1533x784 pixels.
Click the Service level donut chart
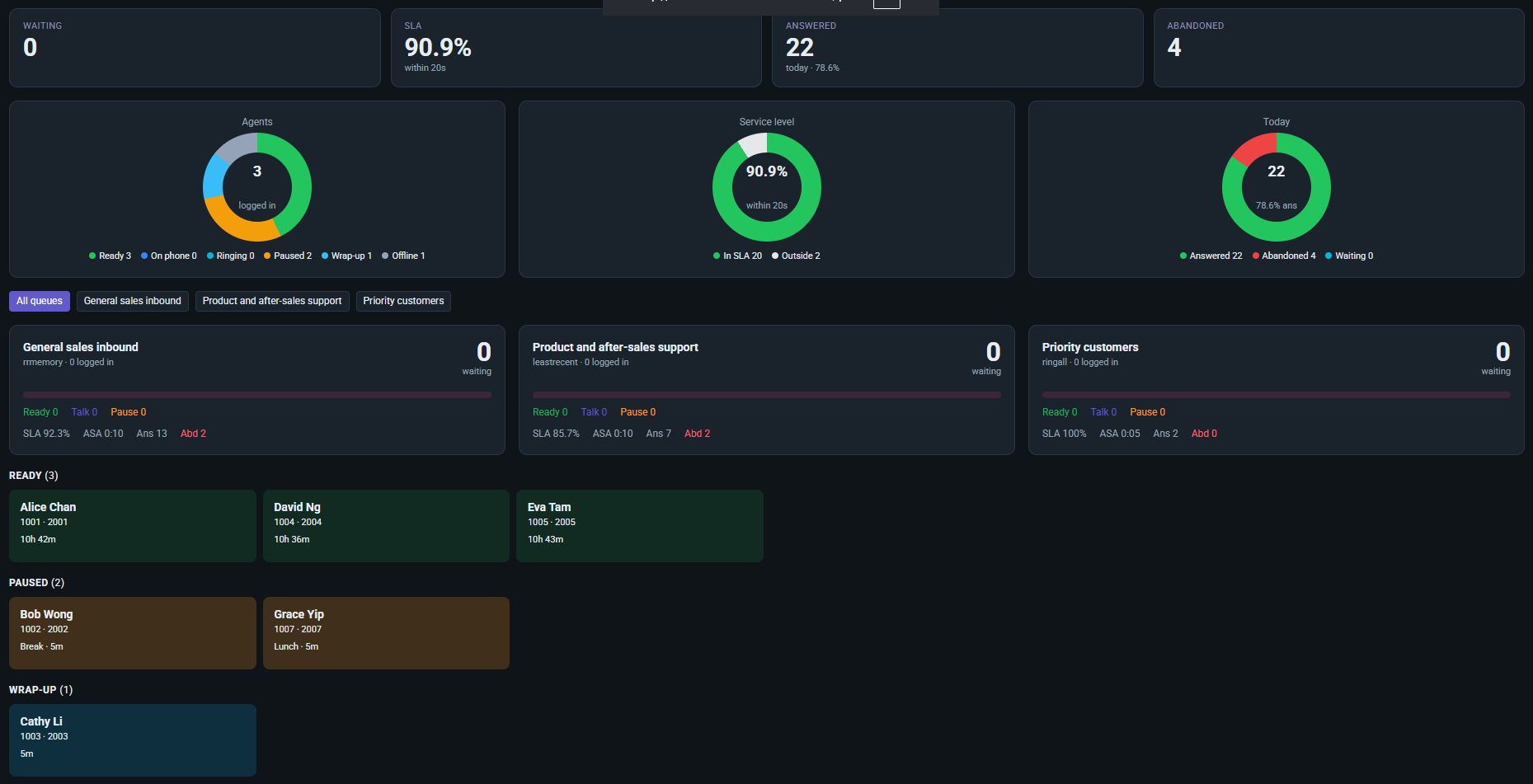[x=767, y=187]
